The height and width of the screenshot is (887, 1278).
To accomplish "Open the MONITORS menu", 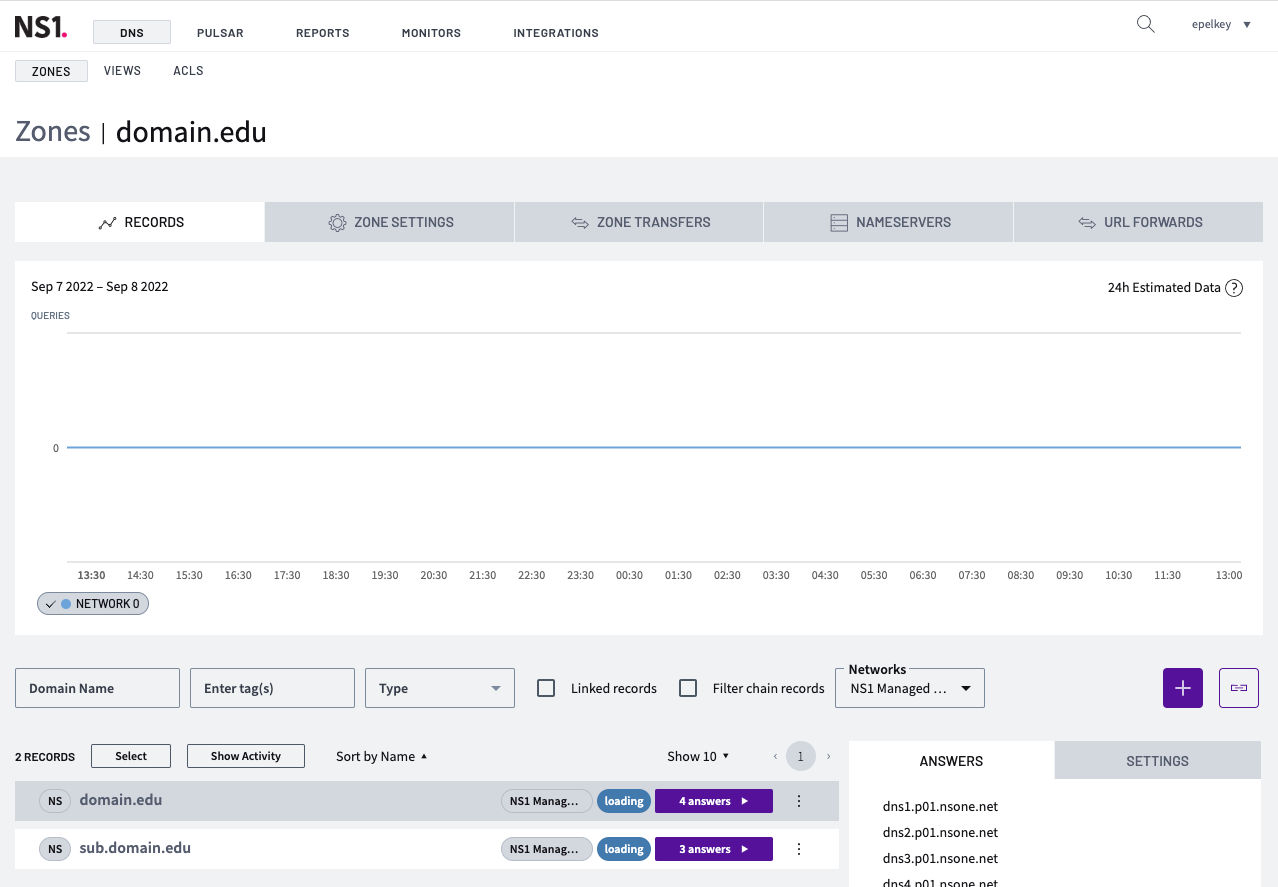I will [x=431, y=33].
